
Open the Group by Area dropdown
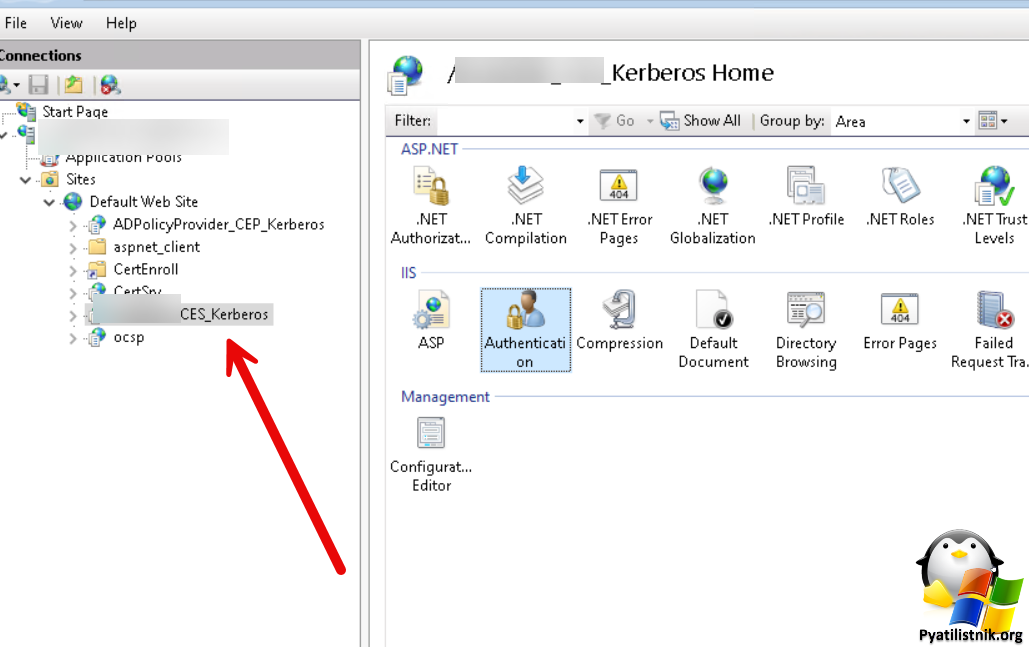click(x=966, y=121)
